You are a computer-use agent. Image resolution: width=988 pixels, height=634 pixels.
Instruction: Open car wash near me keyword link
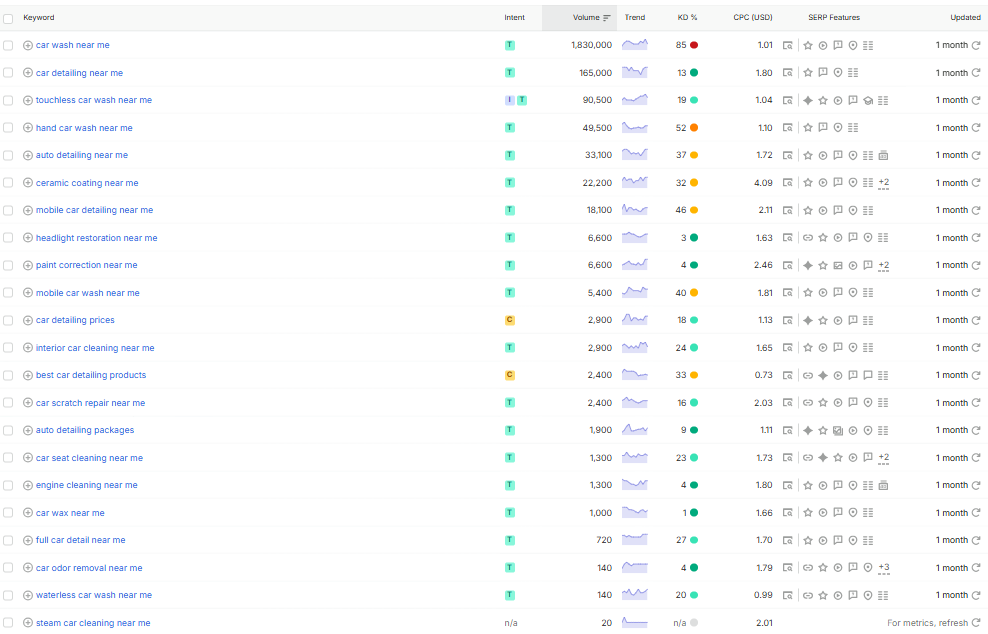click(x=72, y=45)
